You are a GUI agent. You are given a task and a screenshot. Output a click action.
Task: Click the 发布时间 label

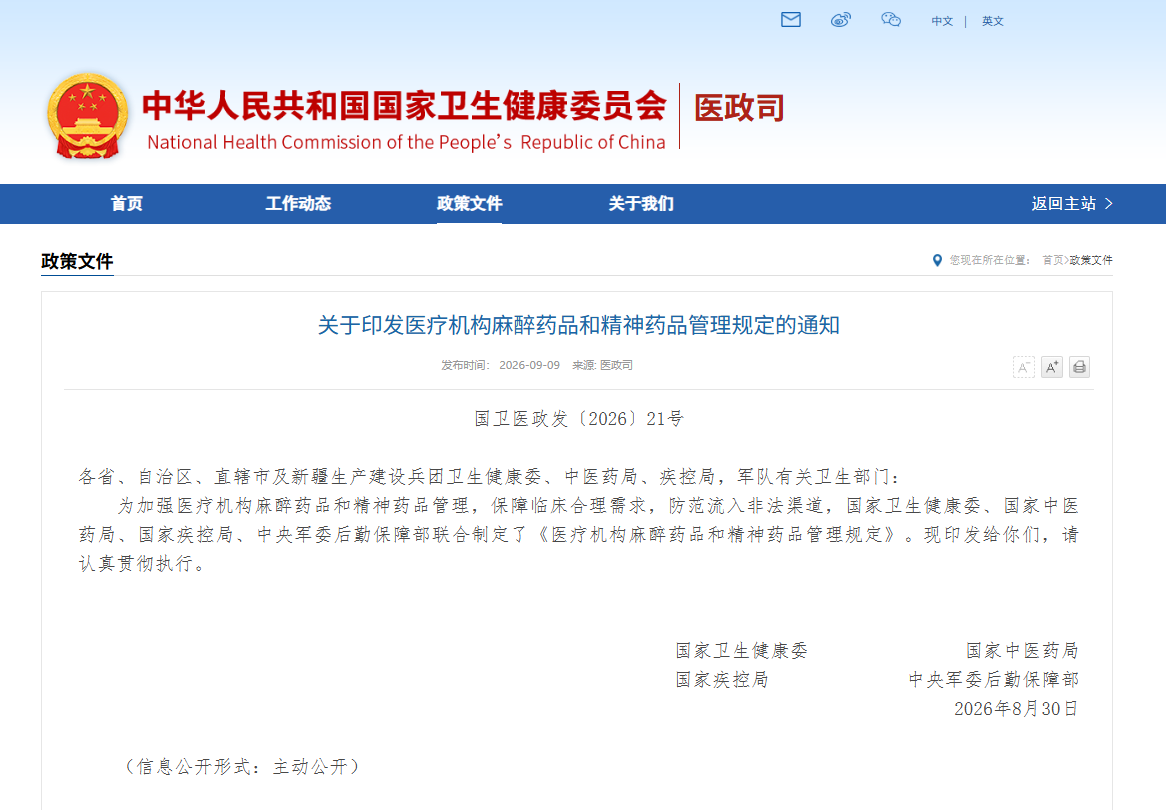[466, 365]
